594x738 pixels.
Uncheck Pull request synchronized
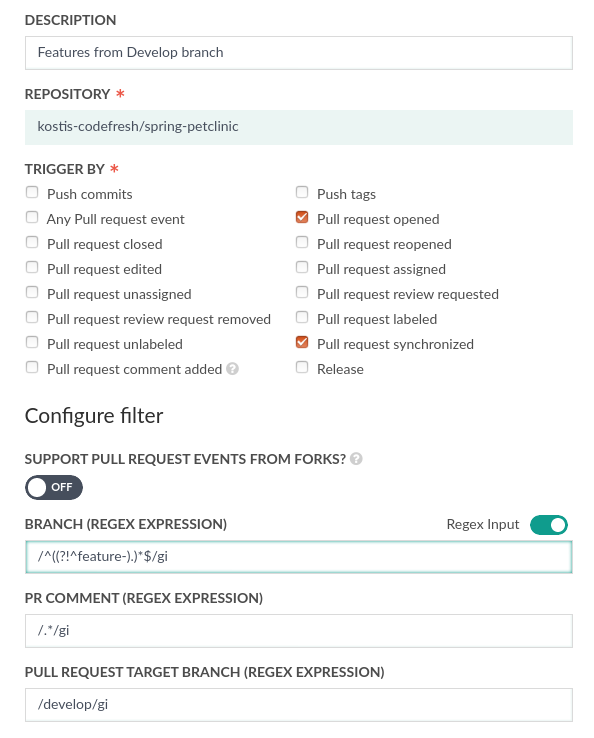(302, 343)
